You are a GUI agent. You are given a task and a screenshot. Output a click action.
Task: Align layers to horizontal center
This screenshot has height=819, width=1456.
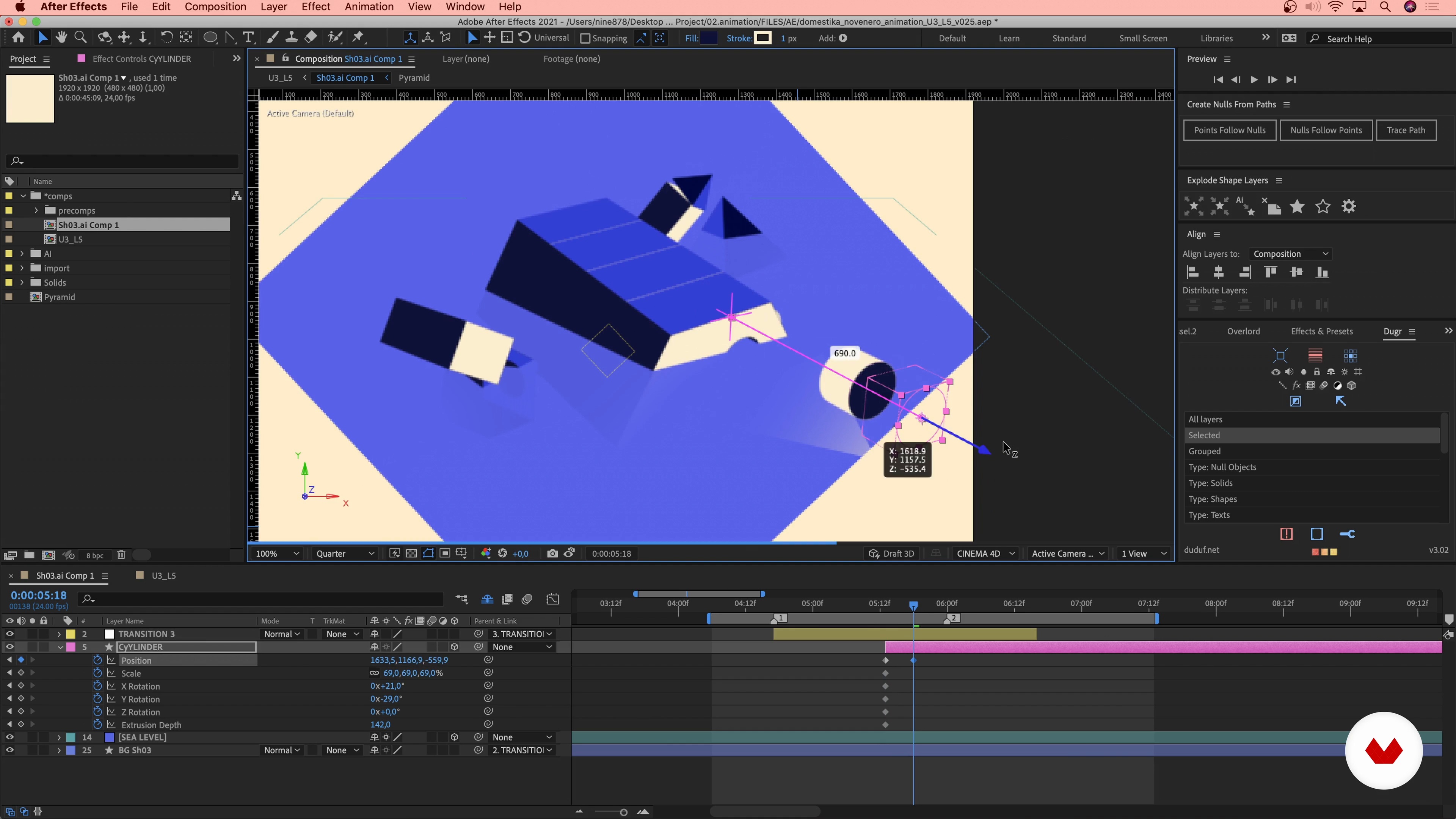pos(1219,273)
